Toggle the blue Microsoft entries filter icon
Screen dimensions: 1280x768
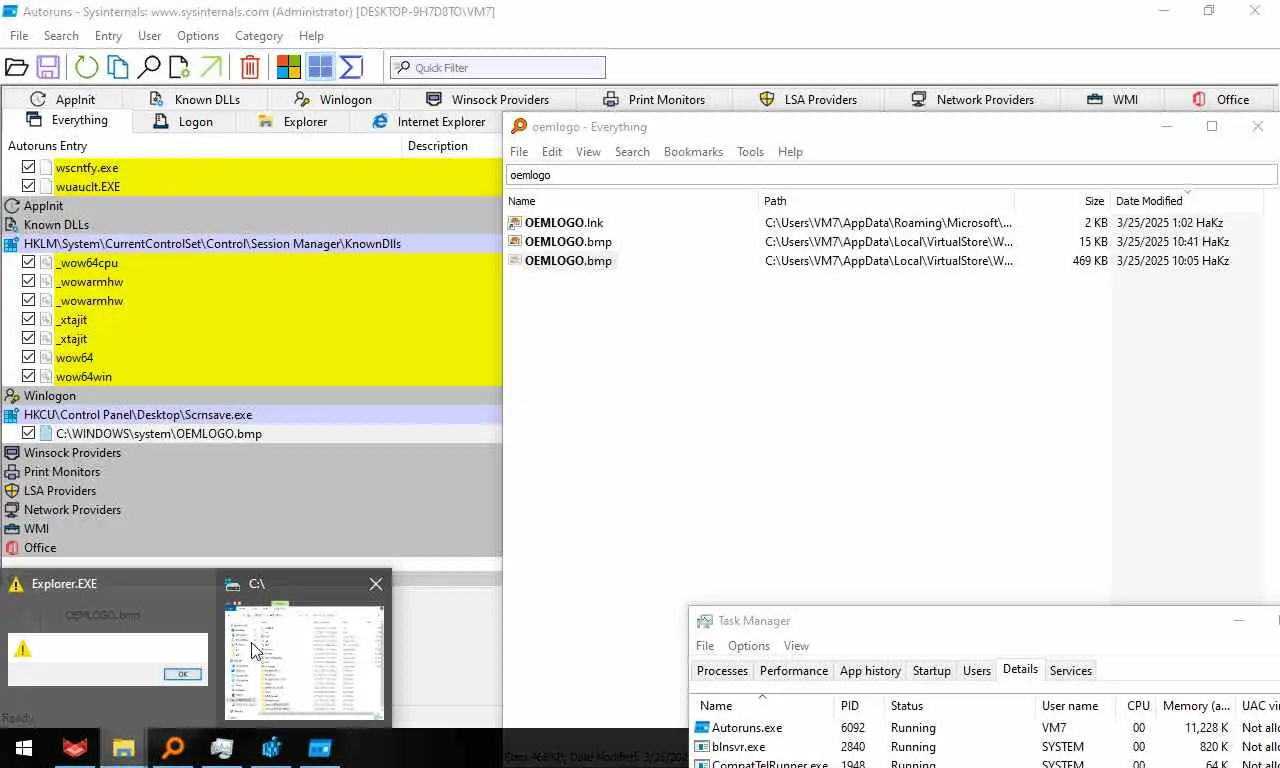coord(320,67)
